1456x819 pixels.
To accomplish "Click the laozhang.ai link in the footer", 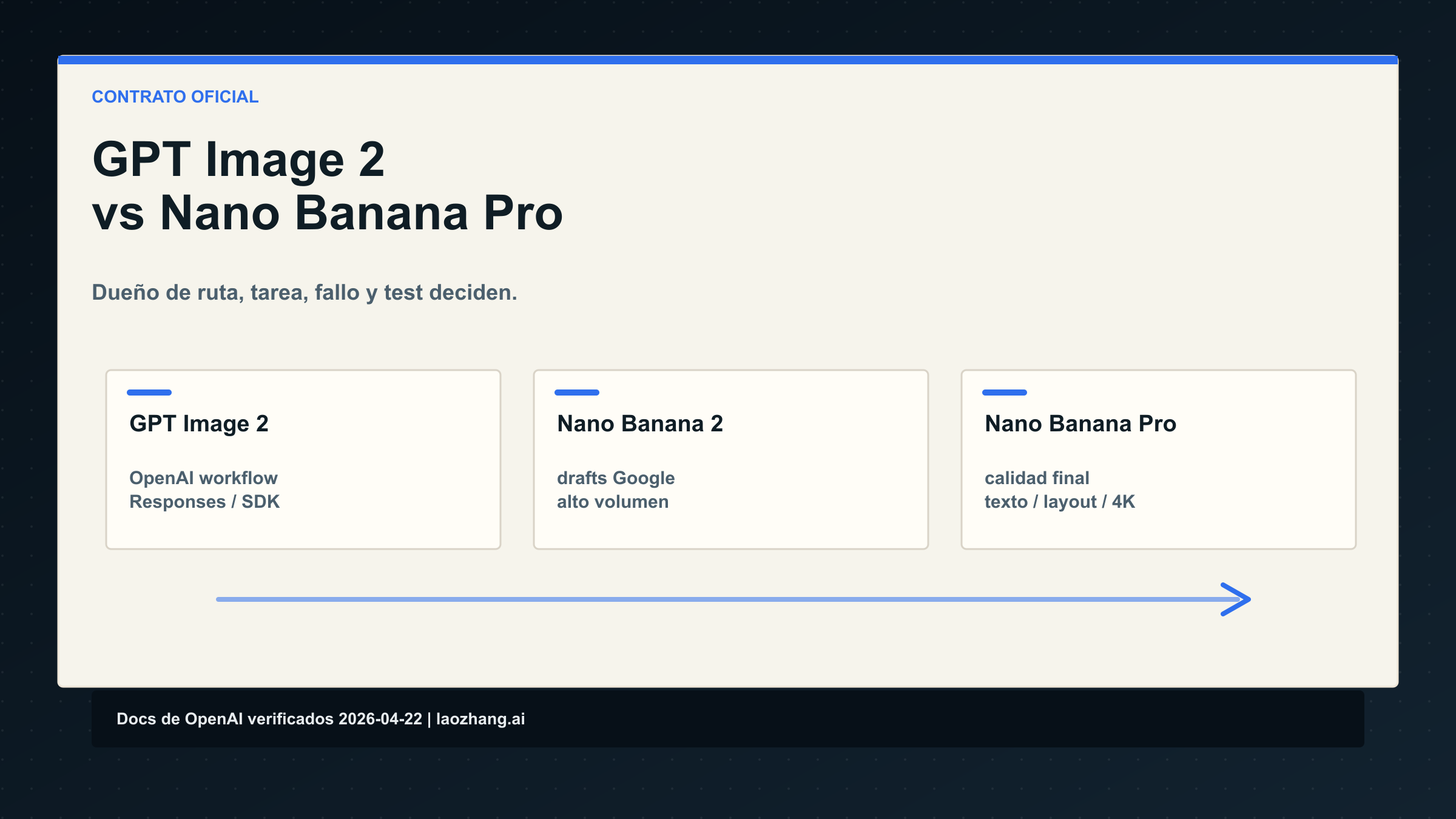I will click(480, 719).
